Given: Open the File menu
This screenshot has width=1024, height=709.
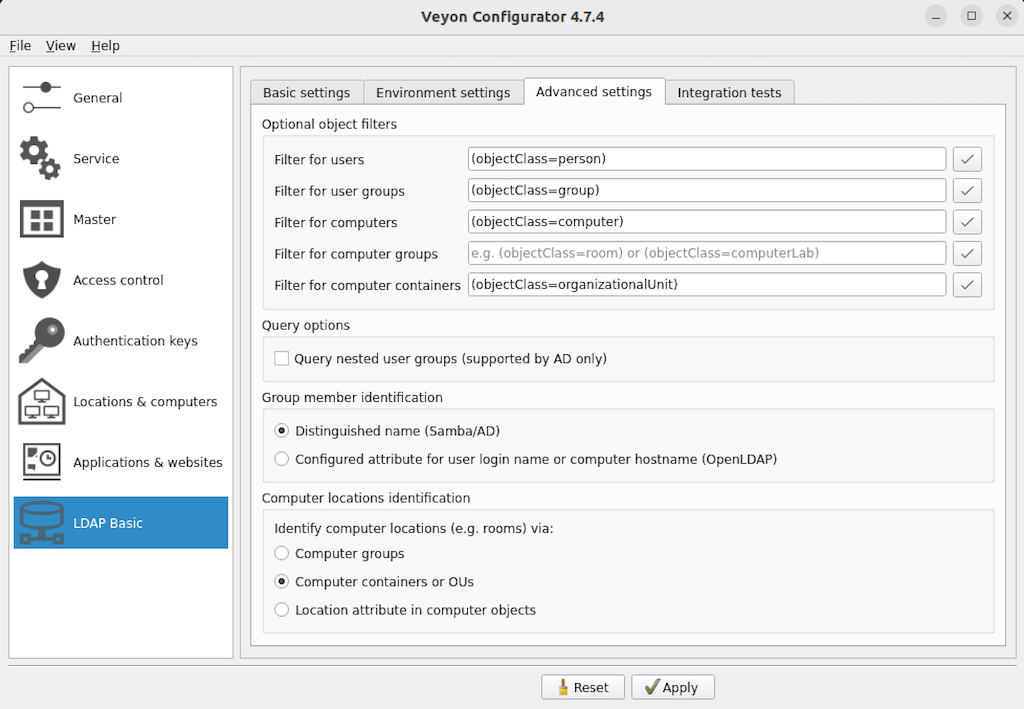Looking at the screenshot, I should click(20, 45).
